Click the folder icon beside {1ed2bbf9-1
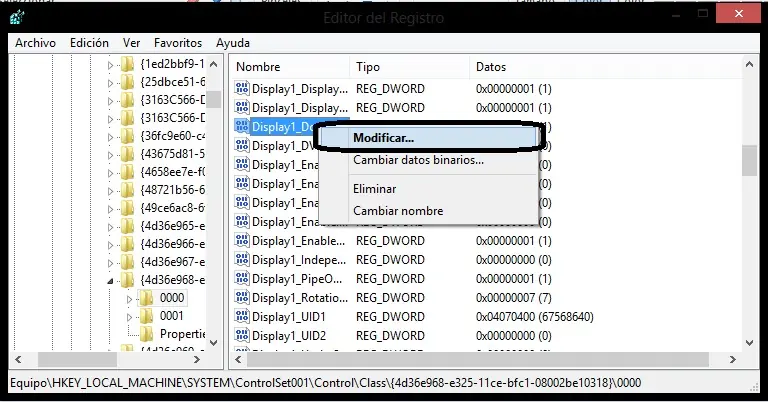768x402 pixels. [127, 64]
